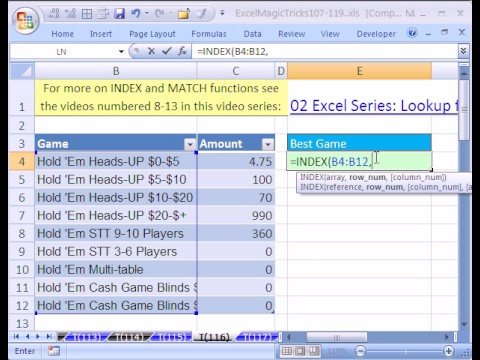Go to first sheet tab arrow
This screenshot has width=480, height=360.
coord(16,337)
